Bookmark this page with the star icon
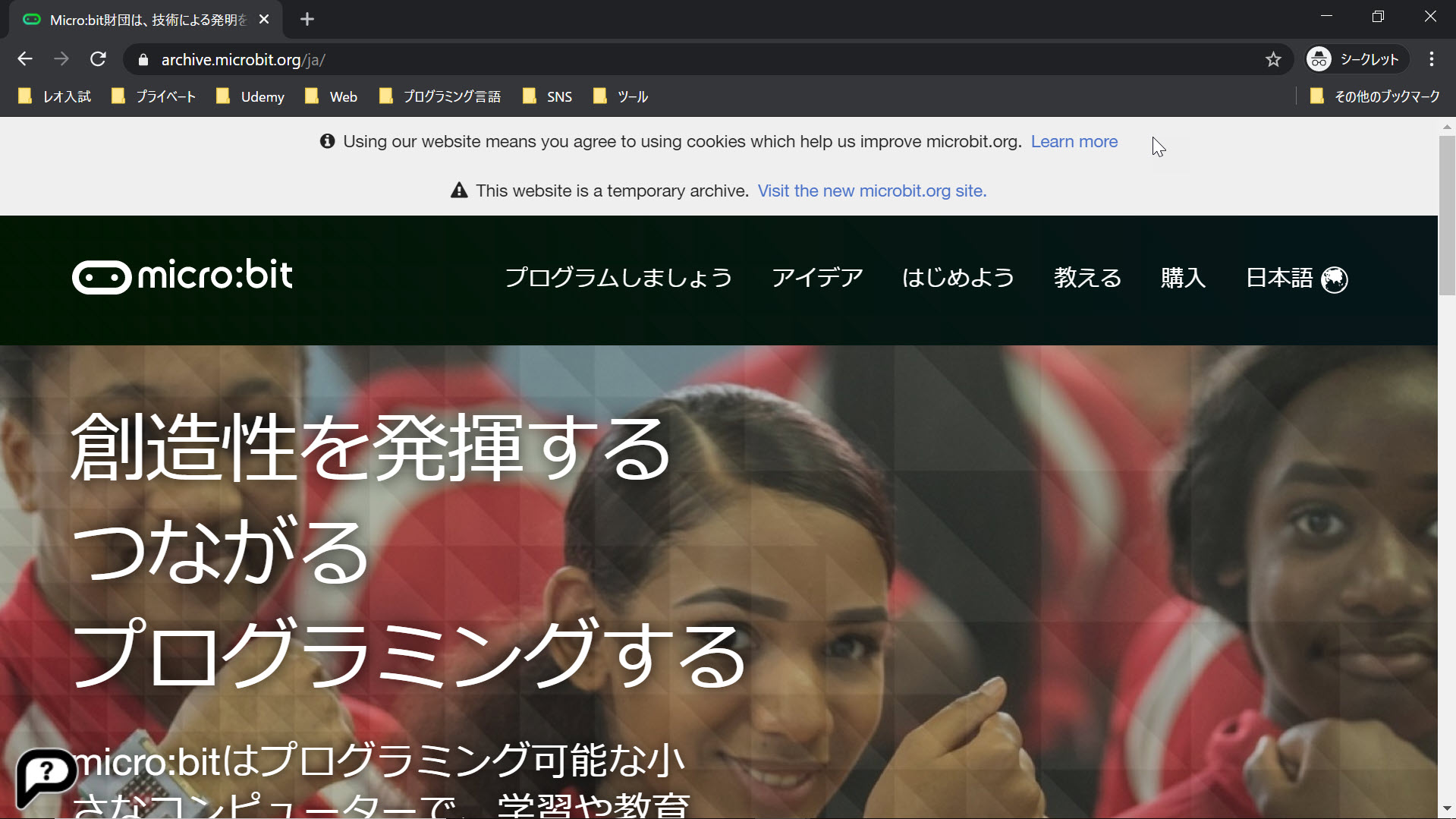Image resolution: width=1456 pixels, height=819 pixels. point(1273,60)
